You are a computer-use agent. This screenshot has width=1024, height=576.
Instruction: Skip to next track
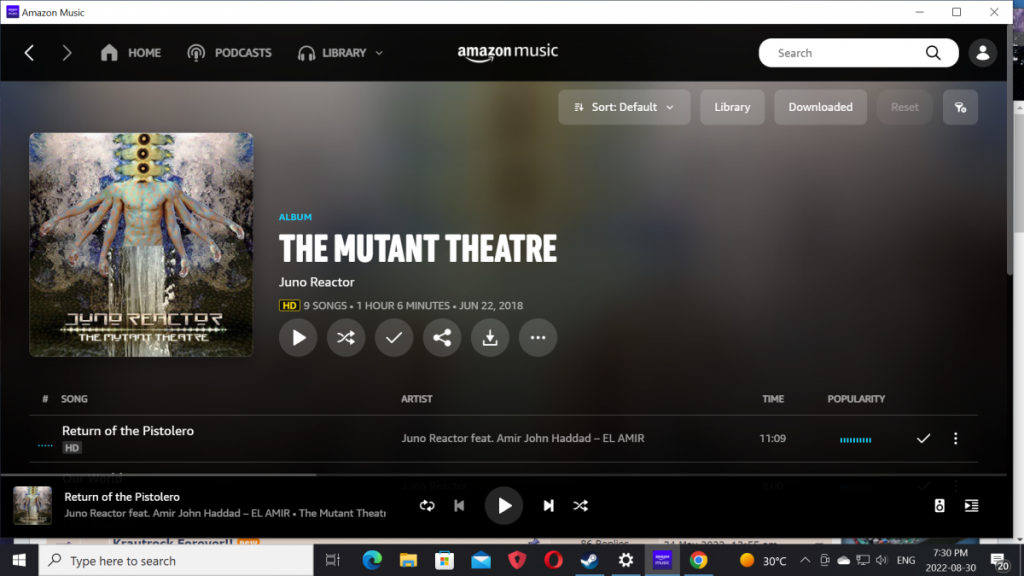tap(549, 505)
